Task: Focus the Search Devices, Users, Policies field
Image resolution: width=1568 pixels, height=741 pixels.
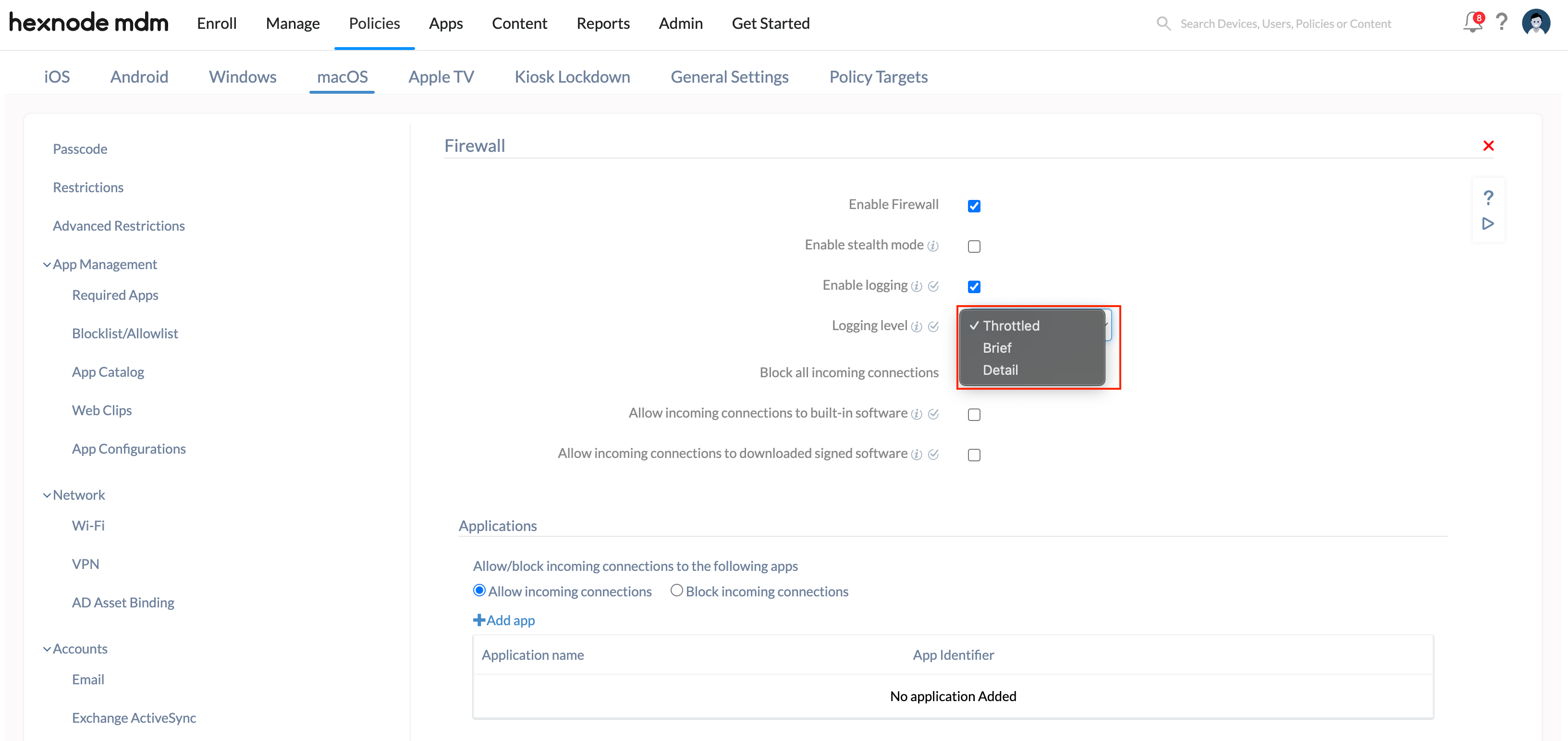Action: (x=1286, y=23)
